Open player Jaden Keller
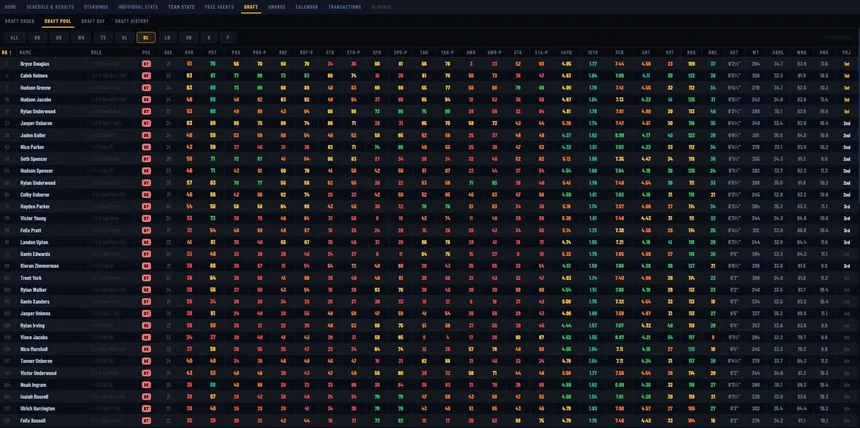860x428 pixels. tap(33, 135)
